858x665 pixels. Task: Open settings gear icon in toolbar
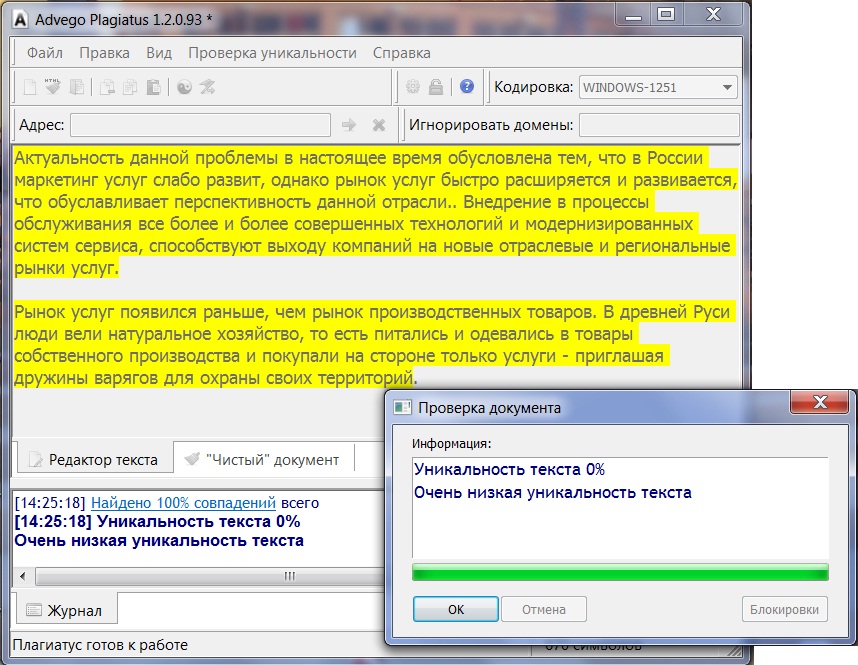413,87
